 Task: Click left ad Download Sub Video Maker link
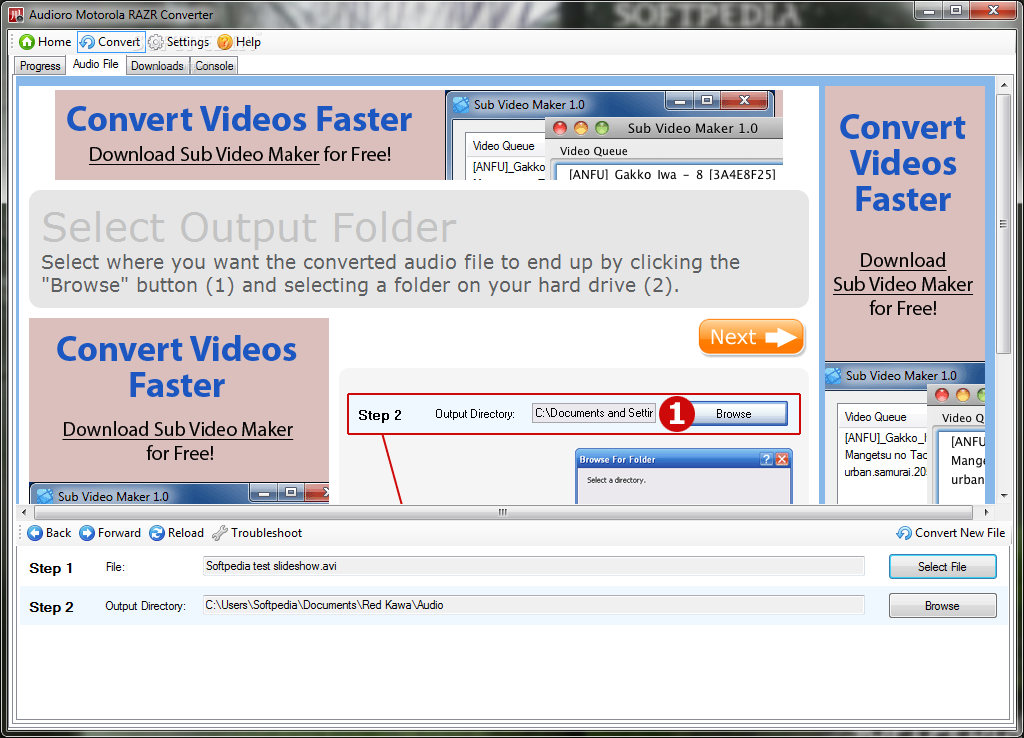pos(178,430)
